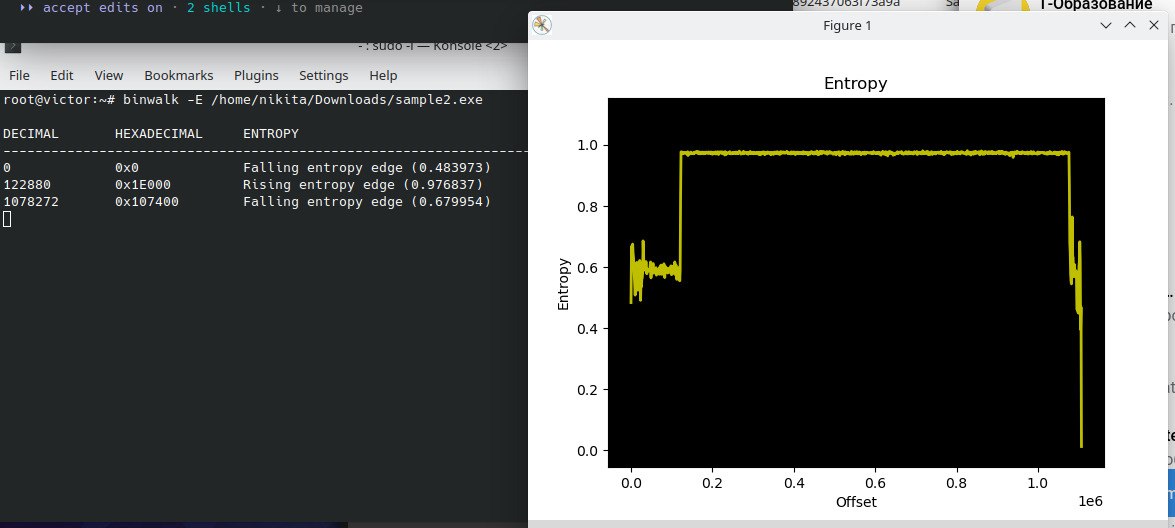Click the y-axis tick label 1.0
The height and width of the screenshot is (528, 1175).
click(x=587, y=145)
